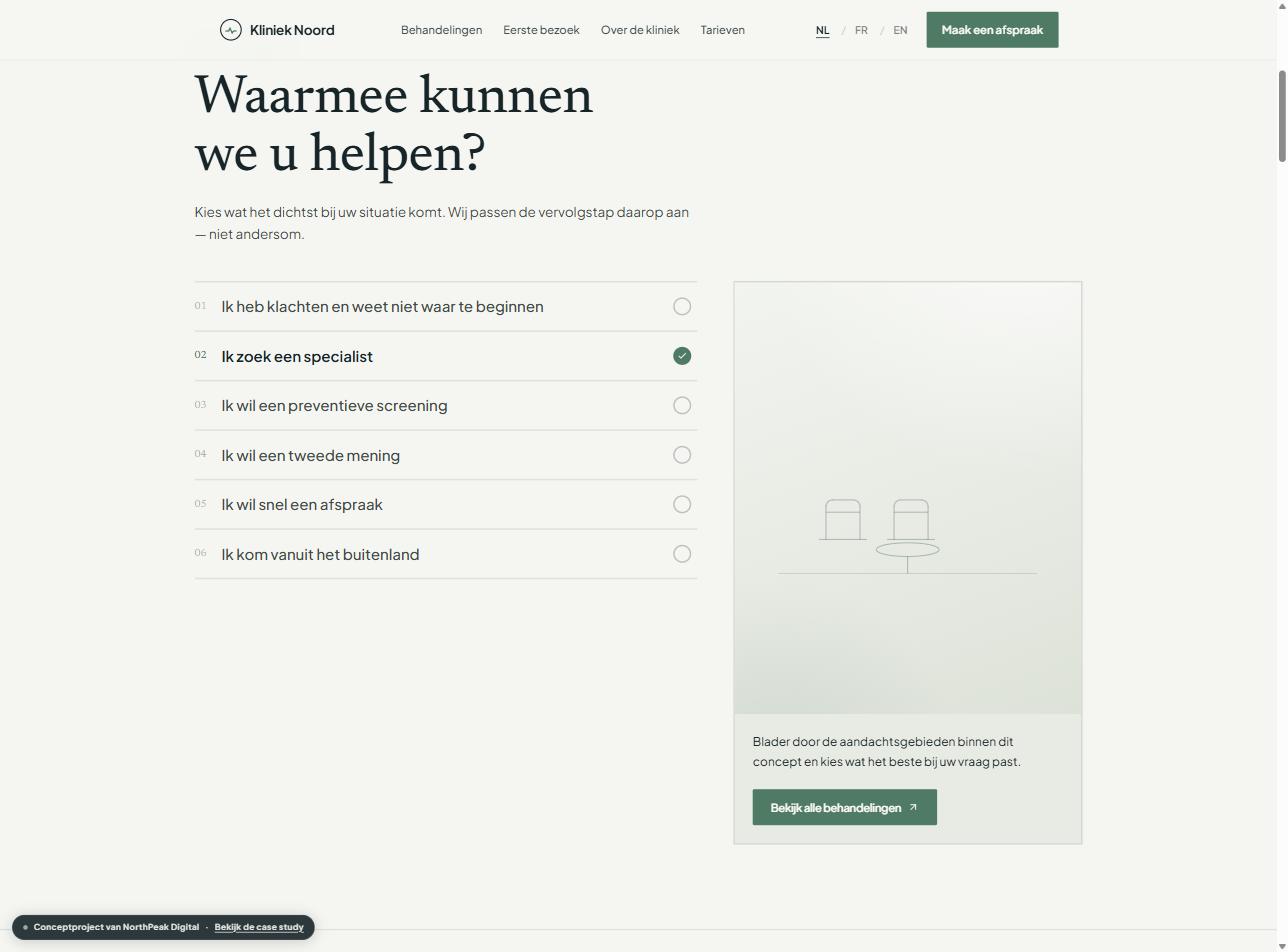Click the waiting room illustration image
This screenshot has width=1288, height=952.
[x=908, y=498]
